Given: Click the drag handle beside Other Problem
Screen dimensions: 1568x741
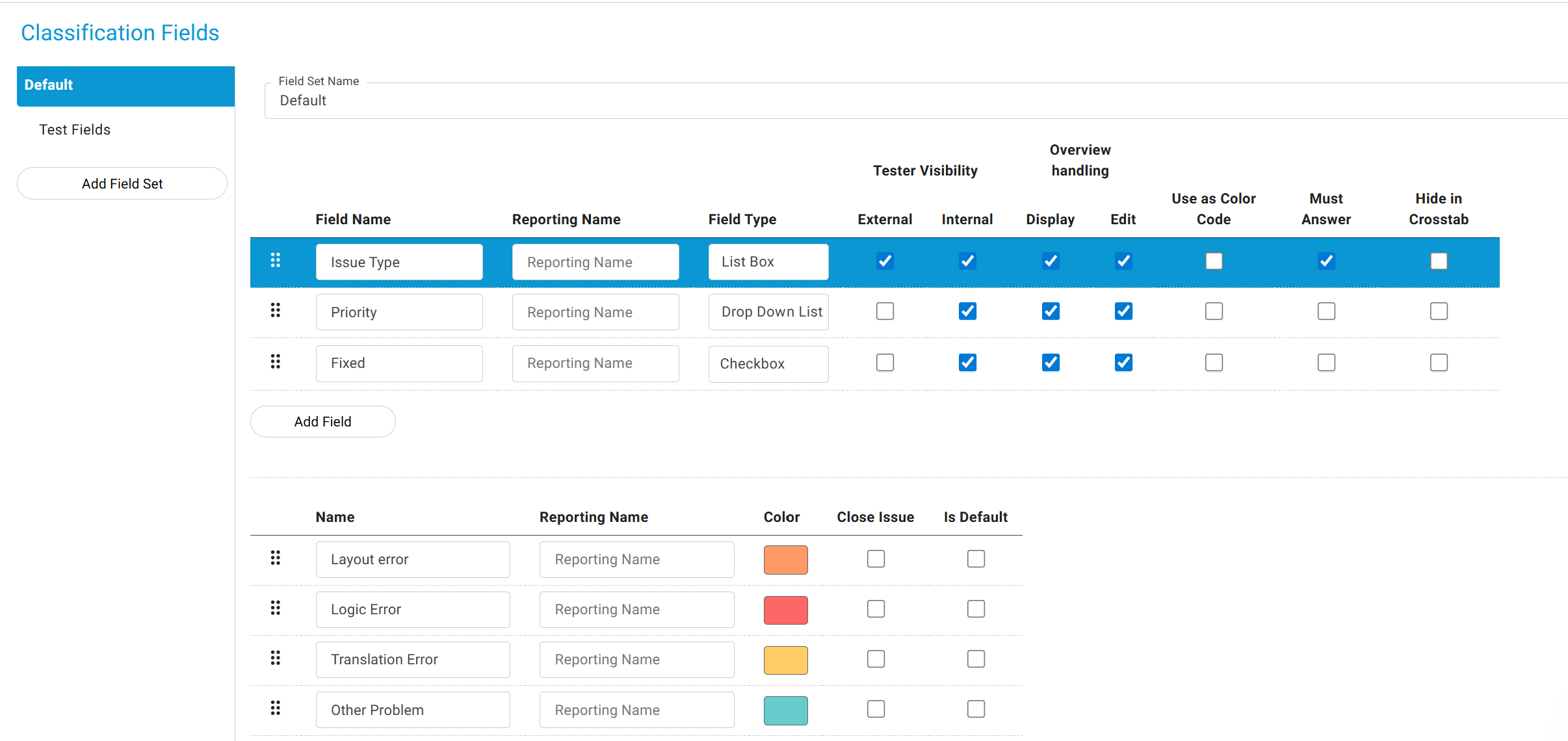Looking at the screenshot, I should point(276,708).
